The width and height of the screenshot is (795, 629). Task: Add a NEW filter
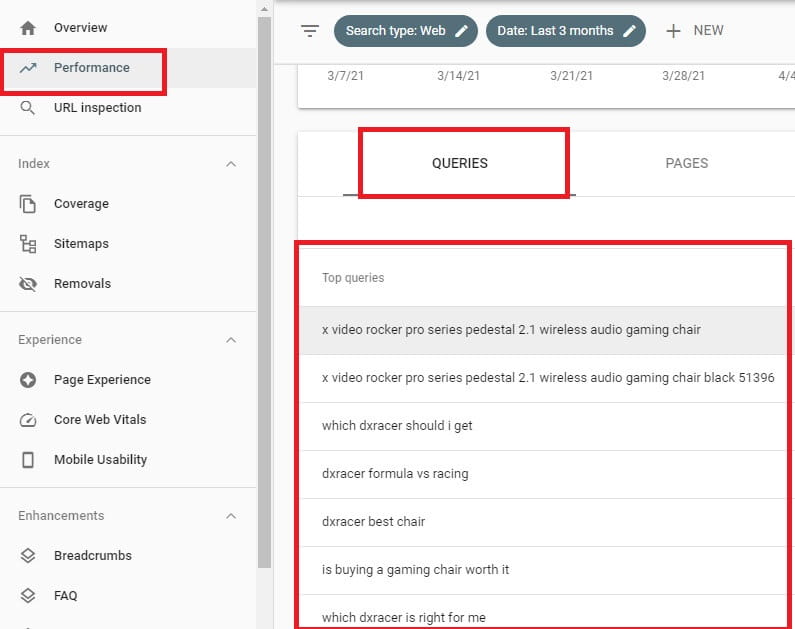coord(695,31)
